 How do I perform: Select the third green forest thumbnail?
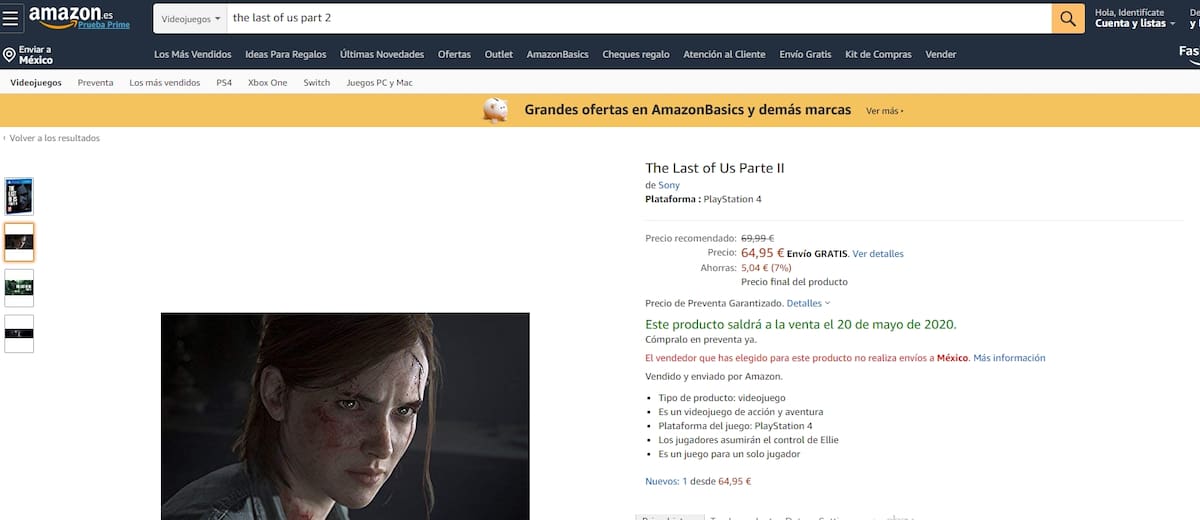pos(19,288)
